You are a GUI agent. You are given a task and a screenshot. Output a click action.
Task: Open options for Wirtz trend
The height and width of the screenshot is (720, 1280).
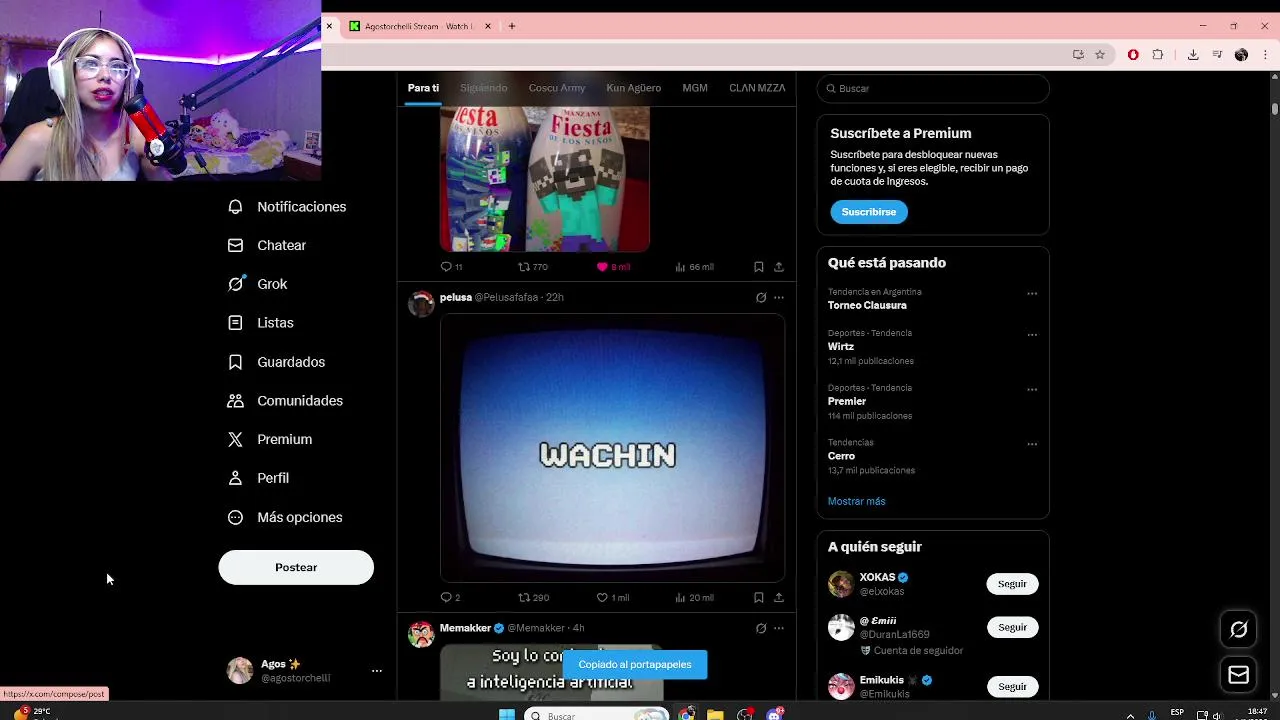[x=1032, y=335]
